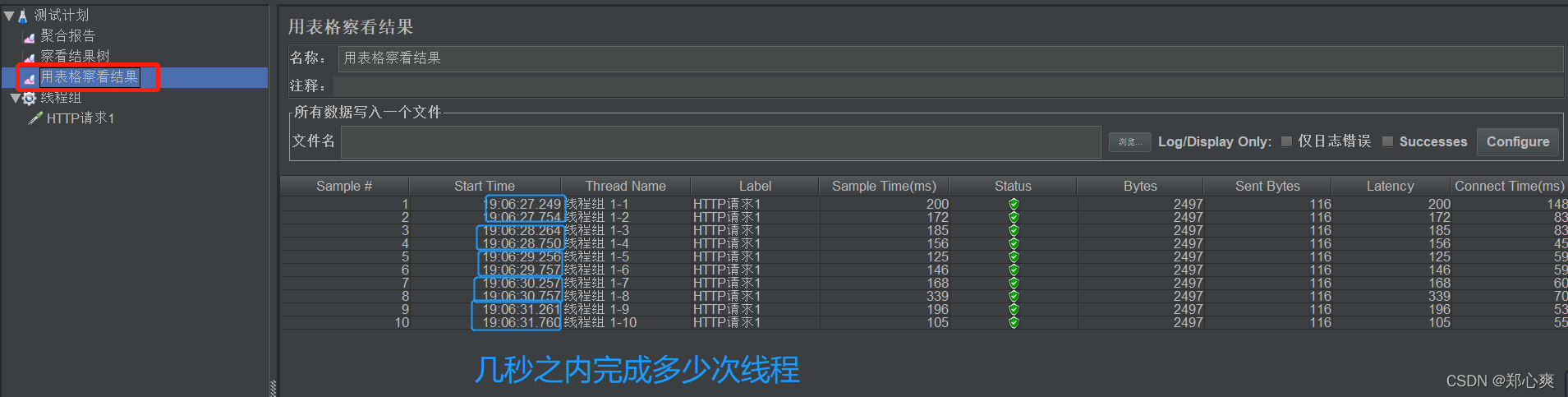Viewport: 1568px width, 397px height.
Task: Click the 浏览 browse button
Action: point(1129,142)
